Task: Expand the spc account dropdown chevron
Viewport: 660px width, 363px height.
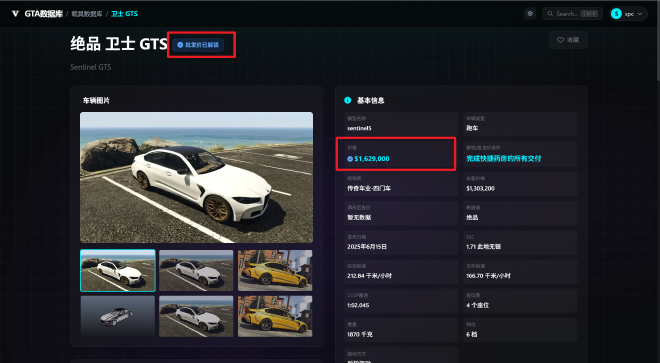Action: pos(640,14)
